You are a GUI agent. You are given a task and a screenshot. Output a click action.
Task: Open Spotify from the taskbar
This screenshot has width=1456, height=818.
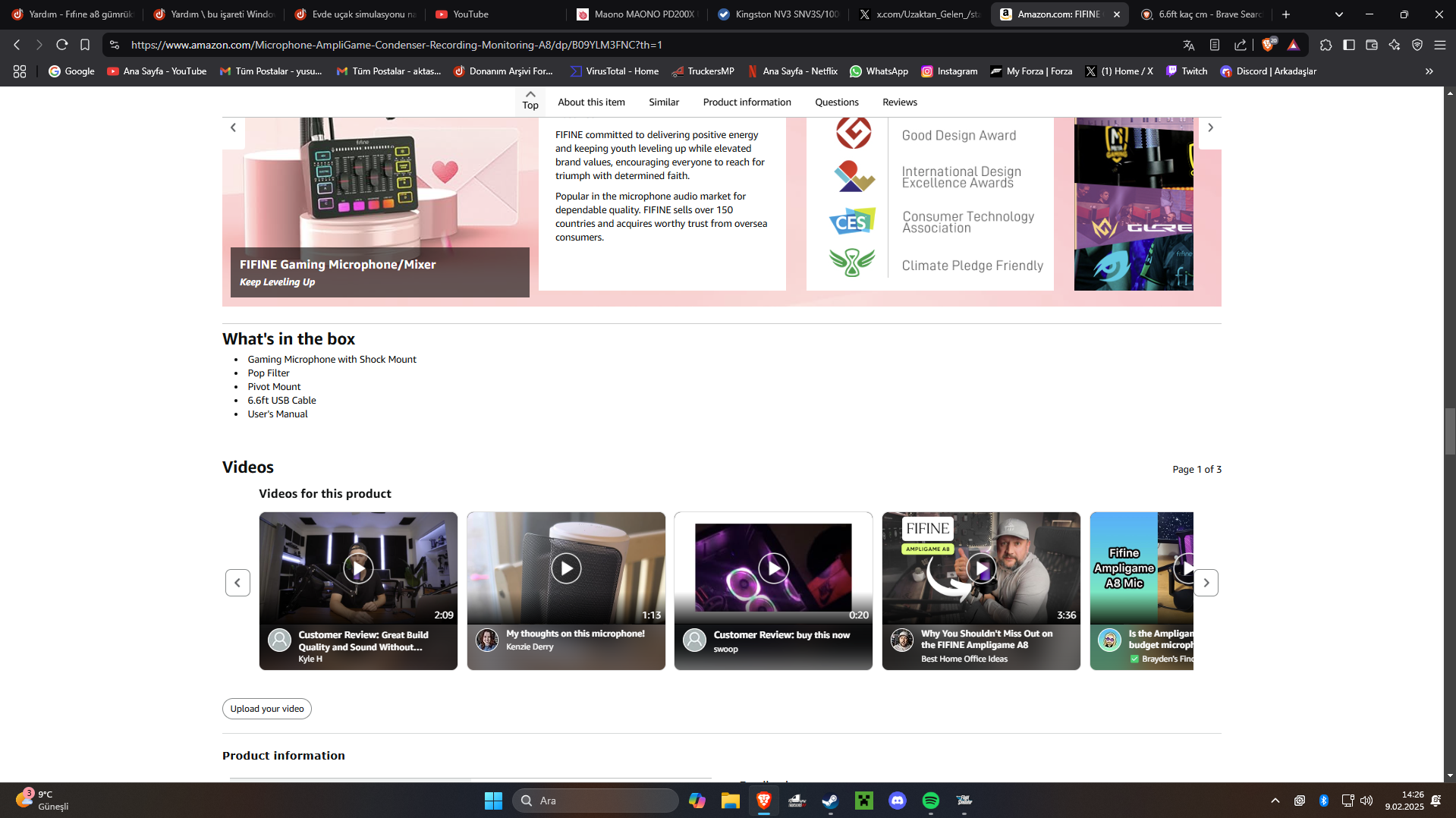point(931,801)
